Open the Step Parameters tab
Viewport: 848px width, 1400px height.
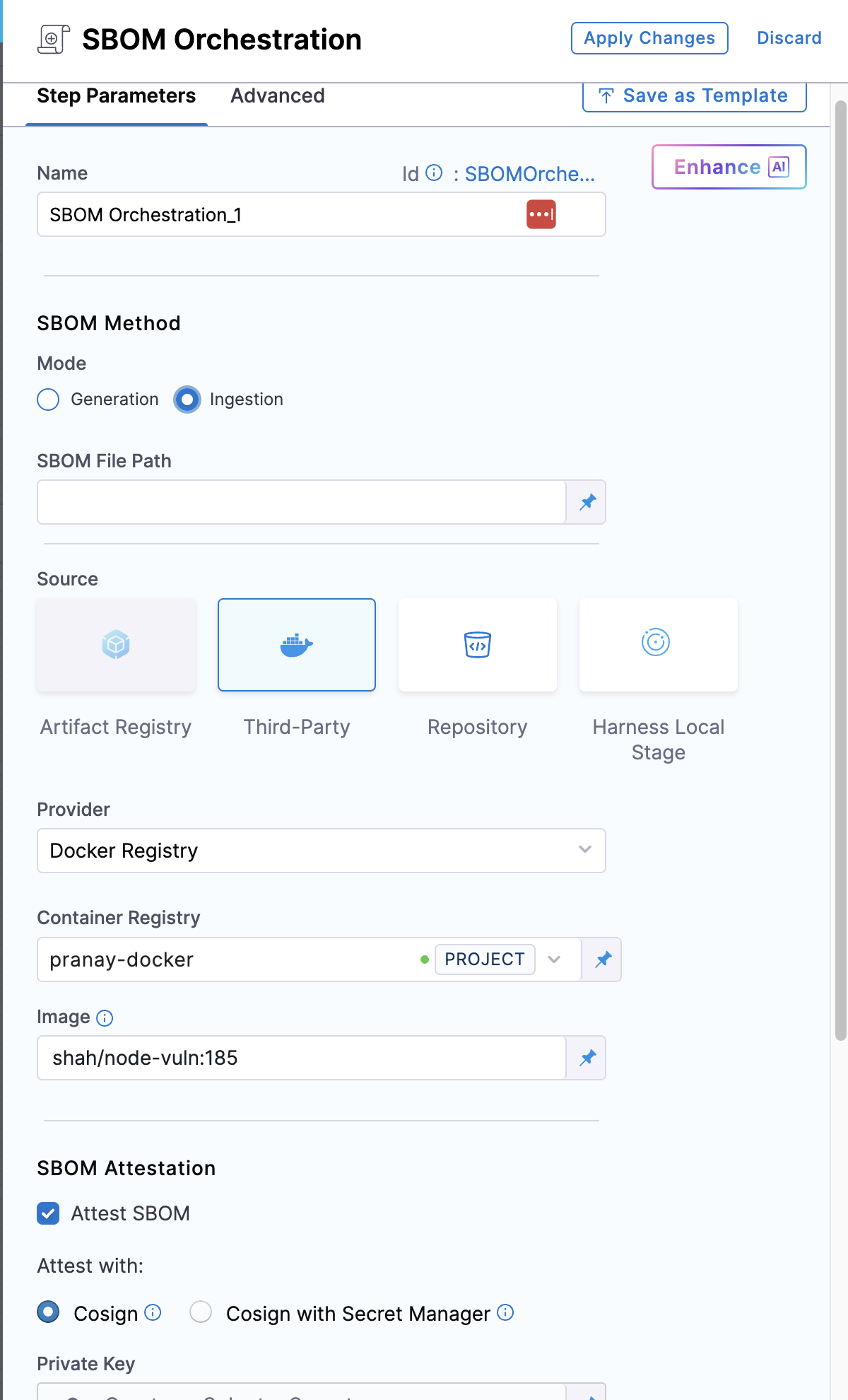pos(116,96)
